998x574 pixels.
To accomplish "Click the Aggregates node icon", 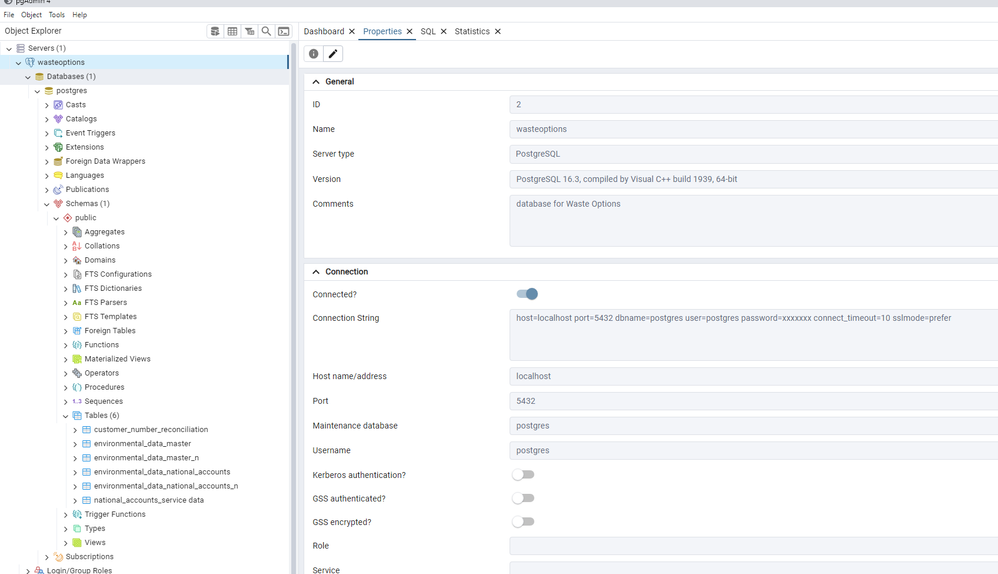I will (77, 232).
